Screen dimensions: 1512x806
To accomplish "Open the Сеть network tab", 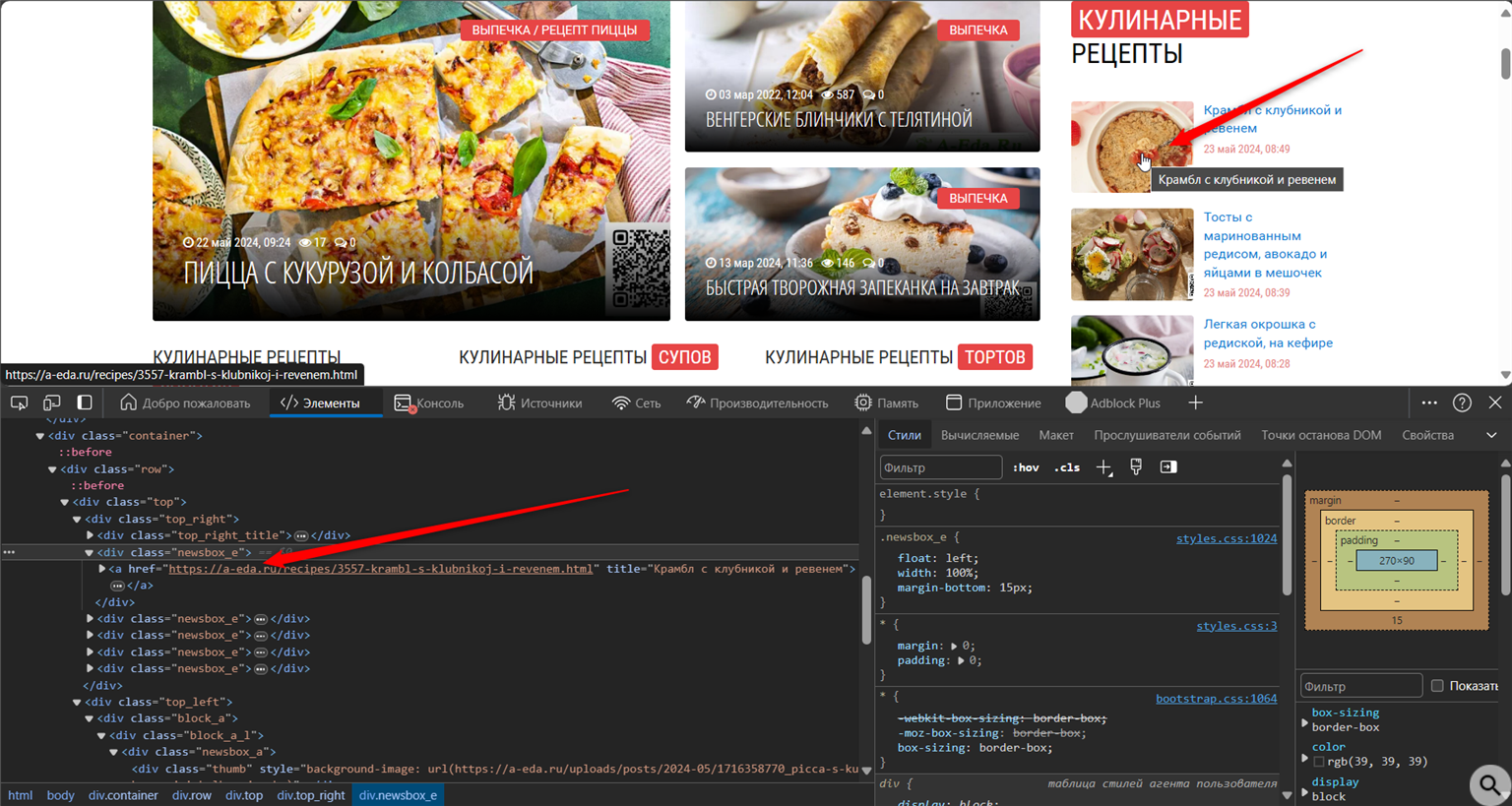I will coord(636,403).
